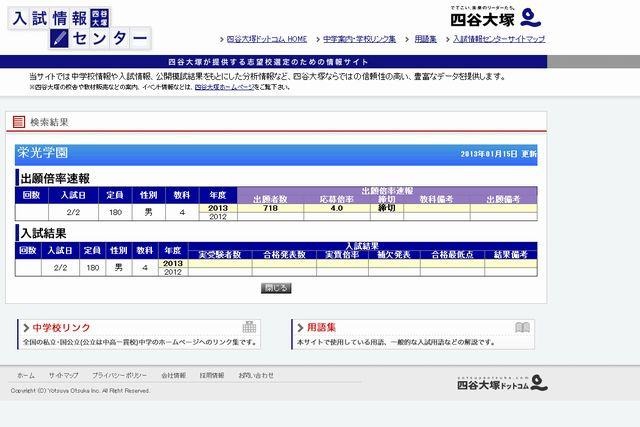Click the 閉じる button

tap(276, 288)
